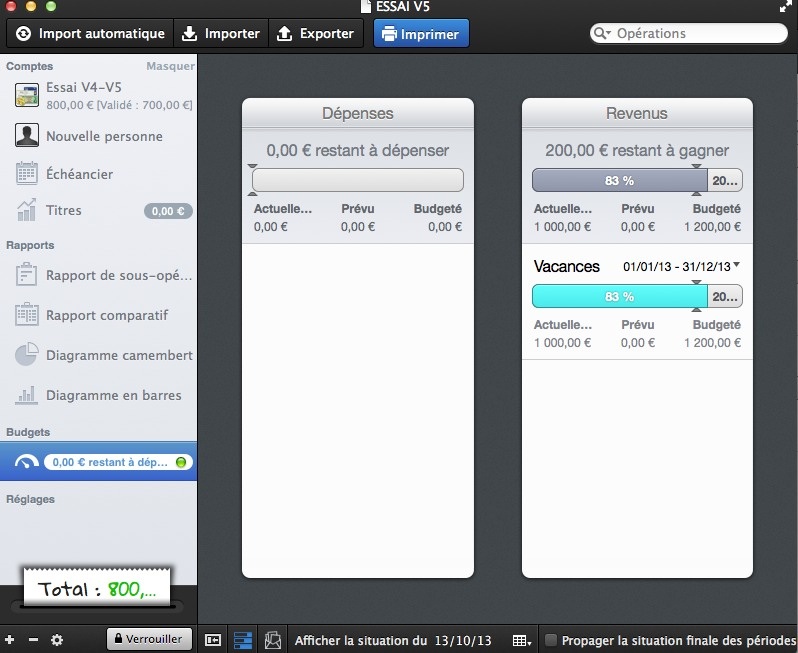Click the green budget status indicator
This screenshot has height=653, width=798.
(x=181, y=462)
